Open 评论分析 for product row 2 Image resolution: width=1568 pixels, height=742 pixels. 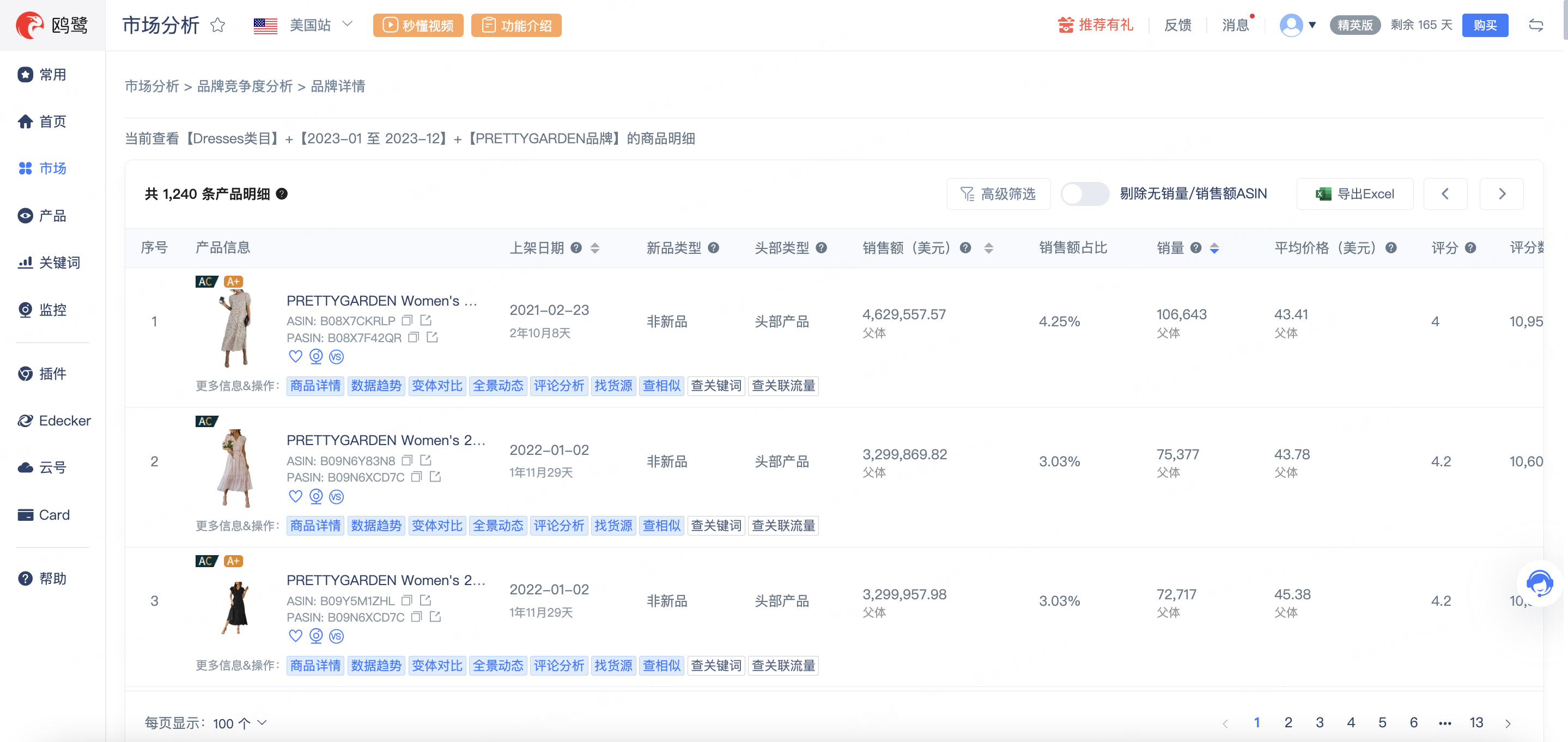pos(559,525)
